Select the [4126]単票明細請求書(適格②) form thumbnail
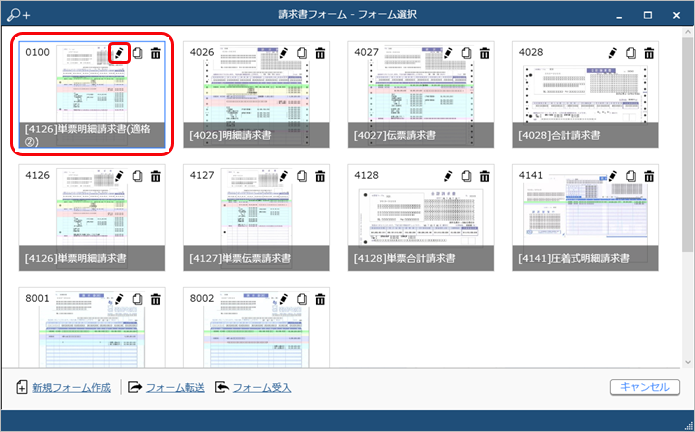 click(92, 95)
